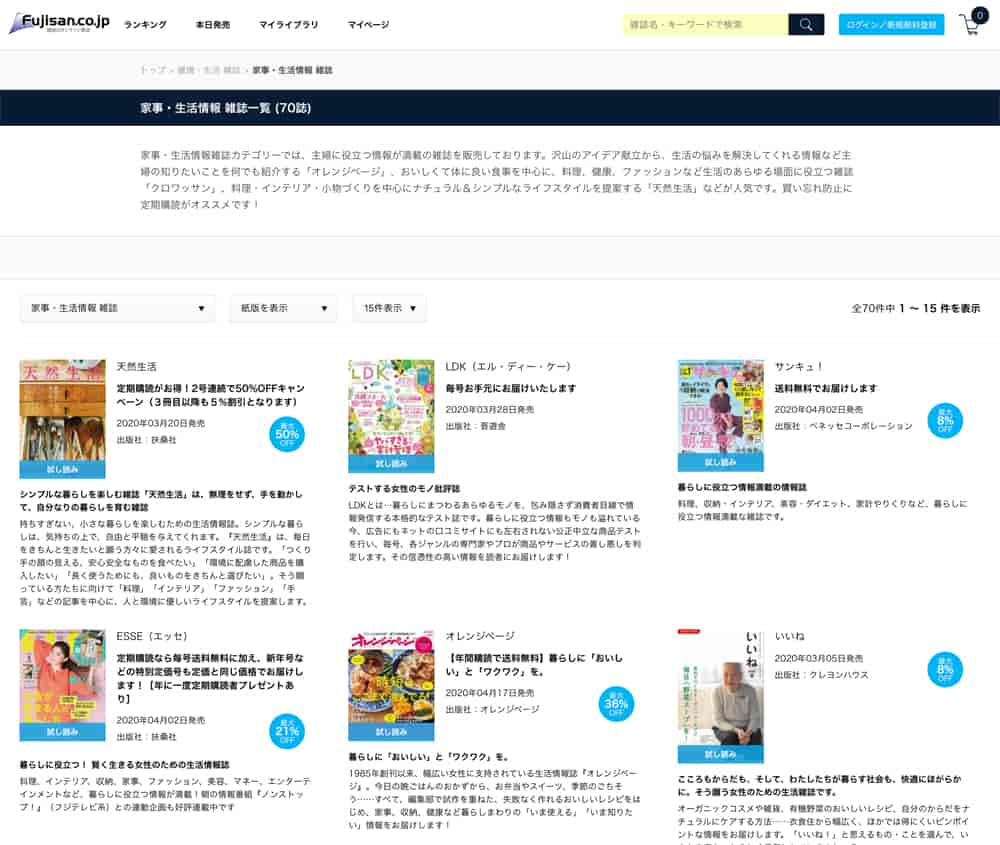
Task: Click the テストする女性のモノ批評誌 tagline
Action: coord(404,489)
